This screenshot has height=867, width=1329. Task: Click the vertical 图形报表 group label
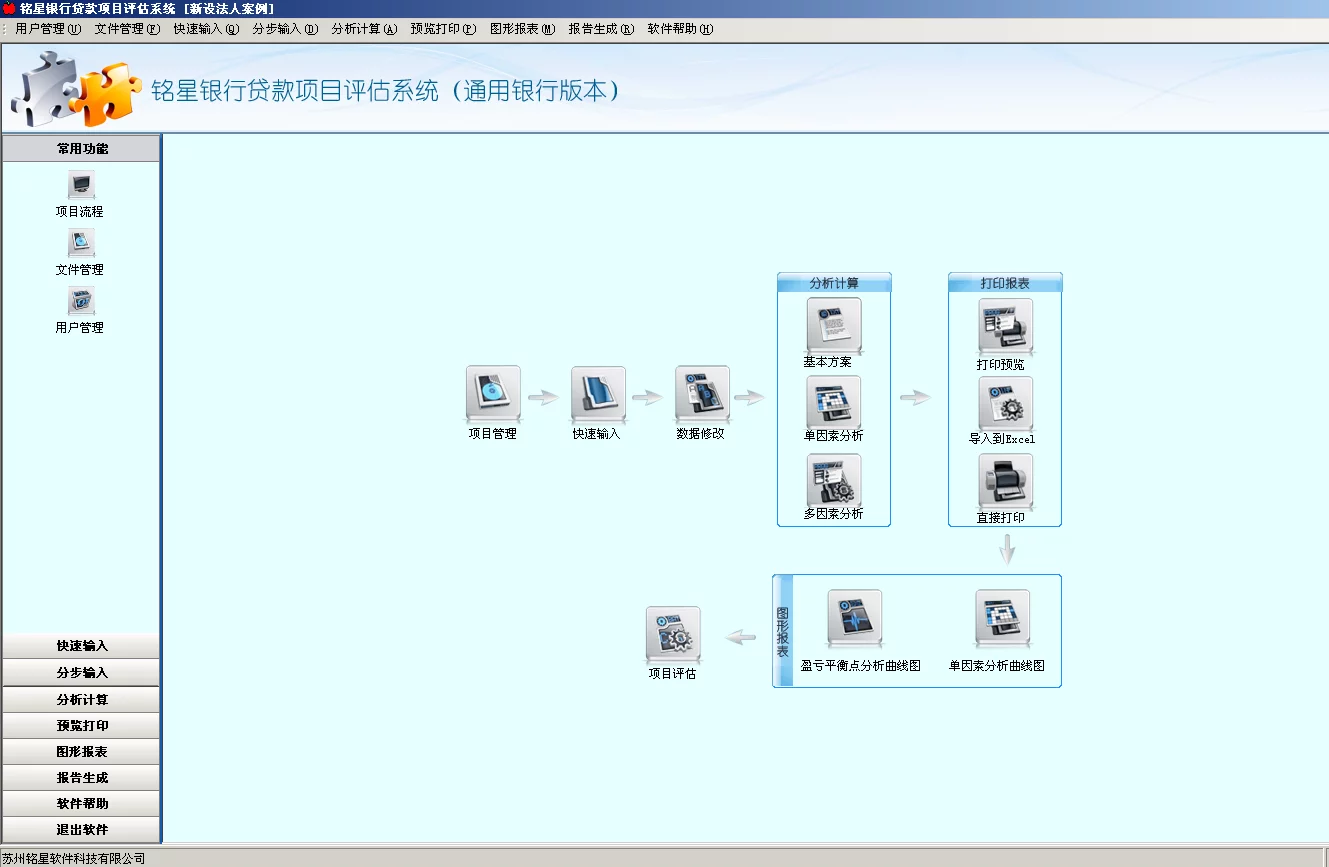click(783, 631)
